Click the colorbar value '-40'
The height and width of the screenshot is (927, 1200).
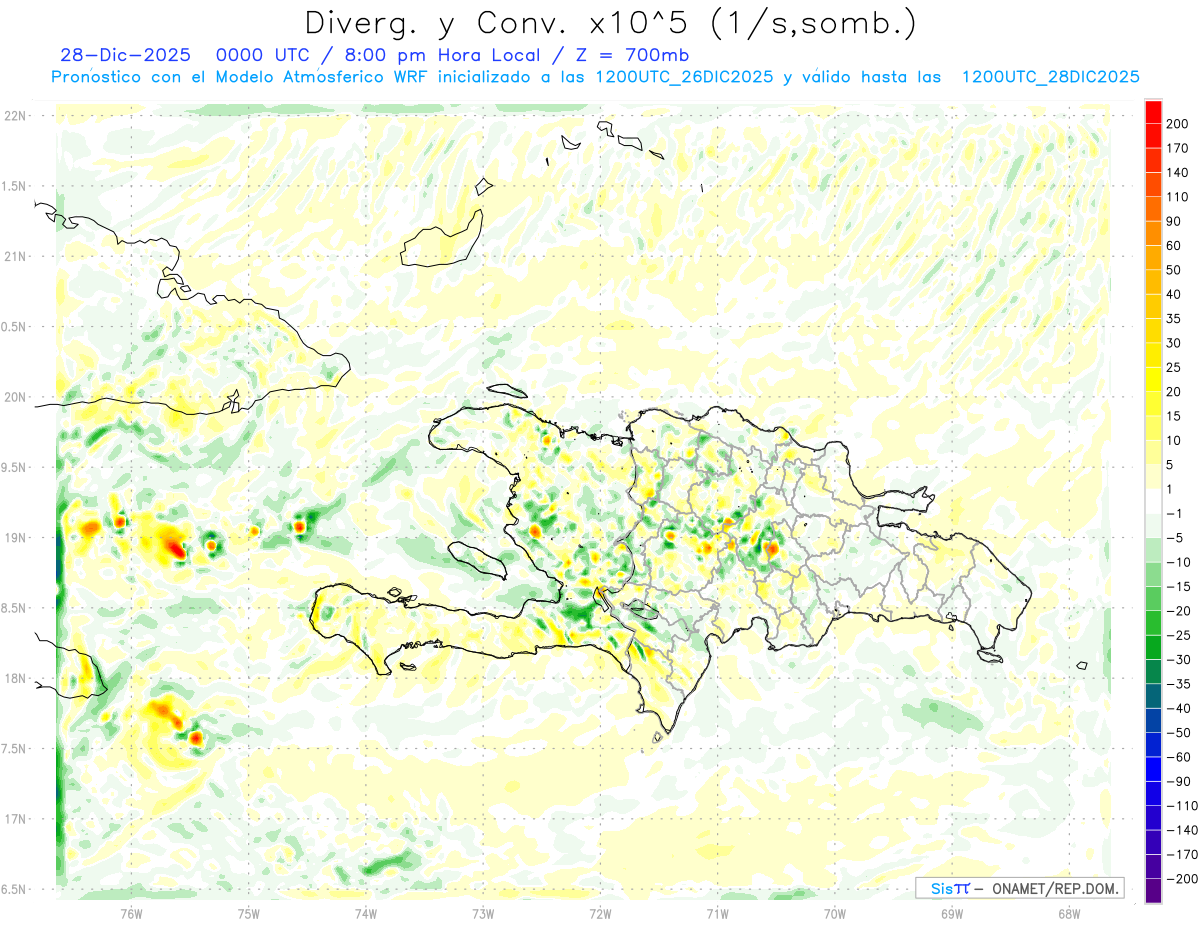click(x=1178, y=708)
